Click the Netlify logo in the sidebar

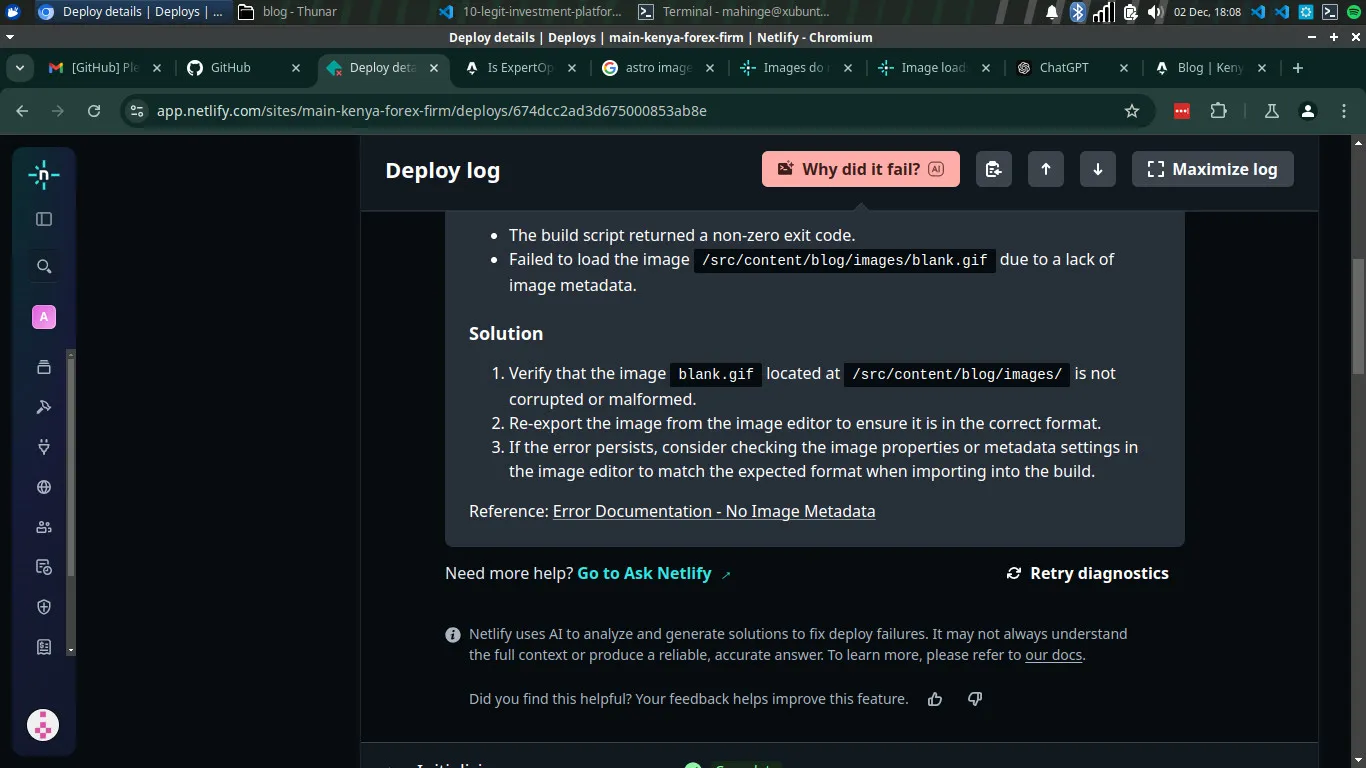pos(43,174)
